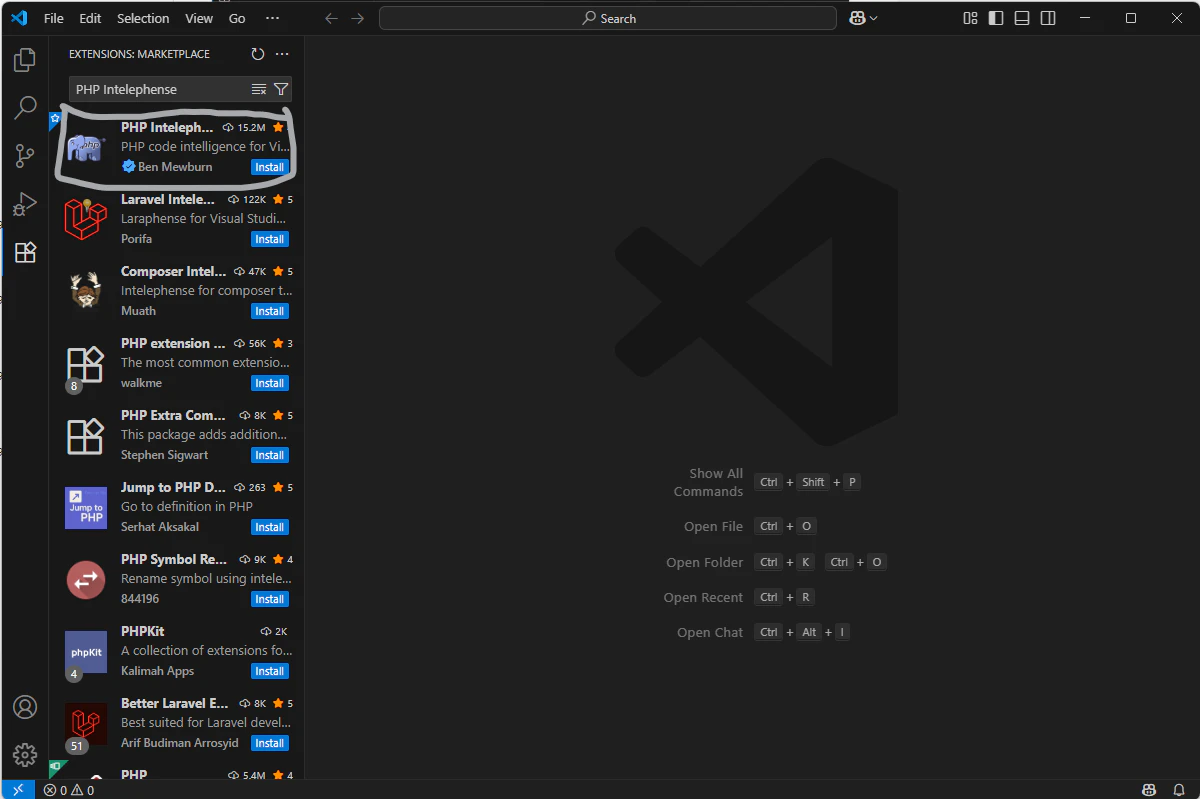Open the Selection menu

click(x=143, y=18)
